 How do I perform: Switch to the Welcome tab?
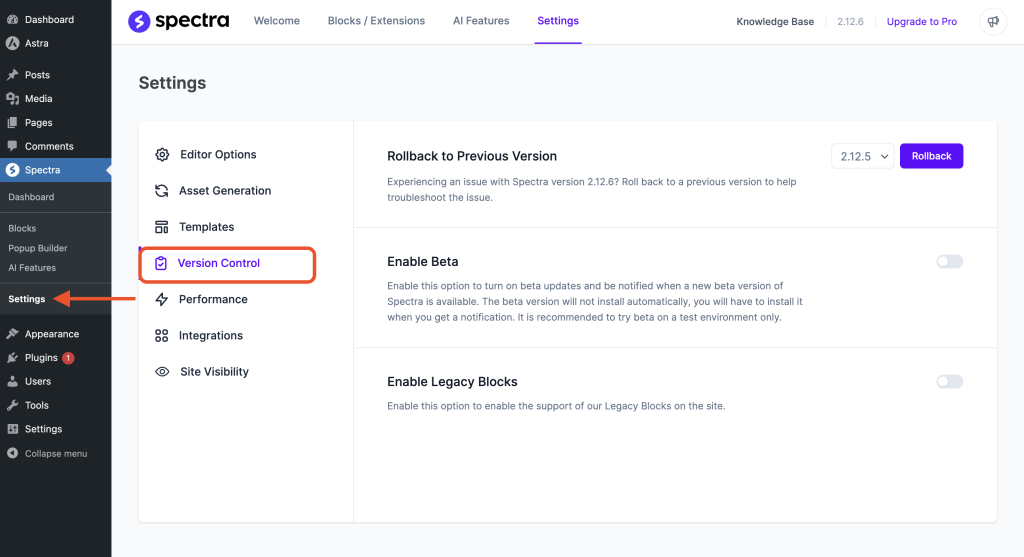(277, 21)
